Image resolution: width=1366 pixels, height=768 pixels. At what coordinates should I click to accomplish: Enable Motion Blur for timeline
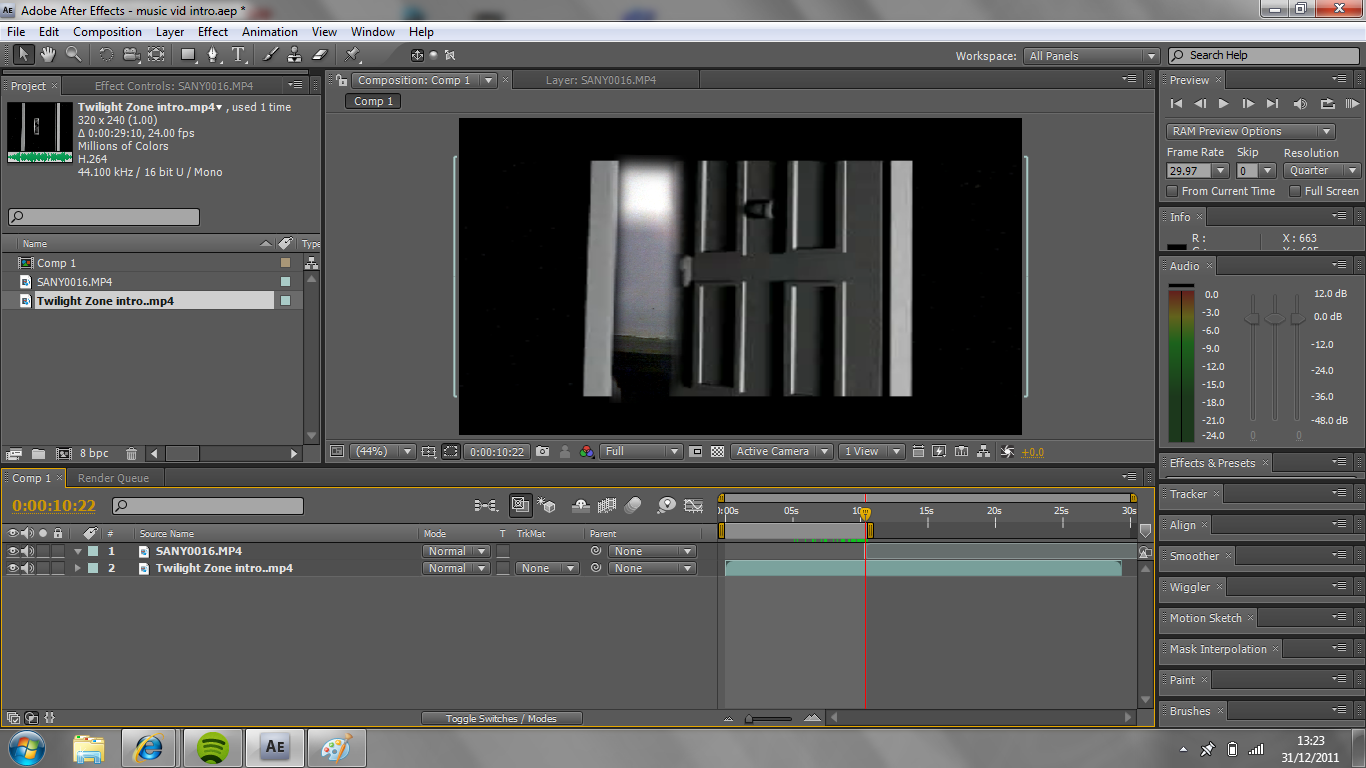pos(633,506)
